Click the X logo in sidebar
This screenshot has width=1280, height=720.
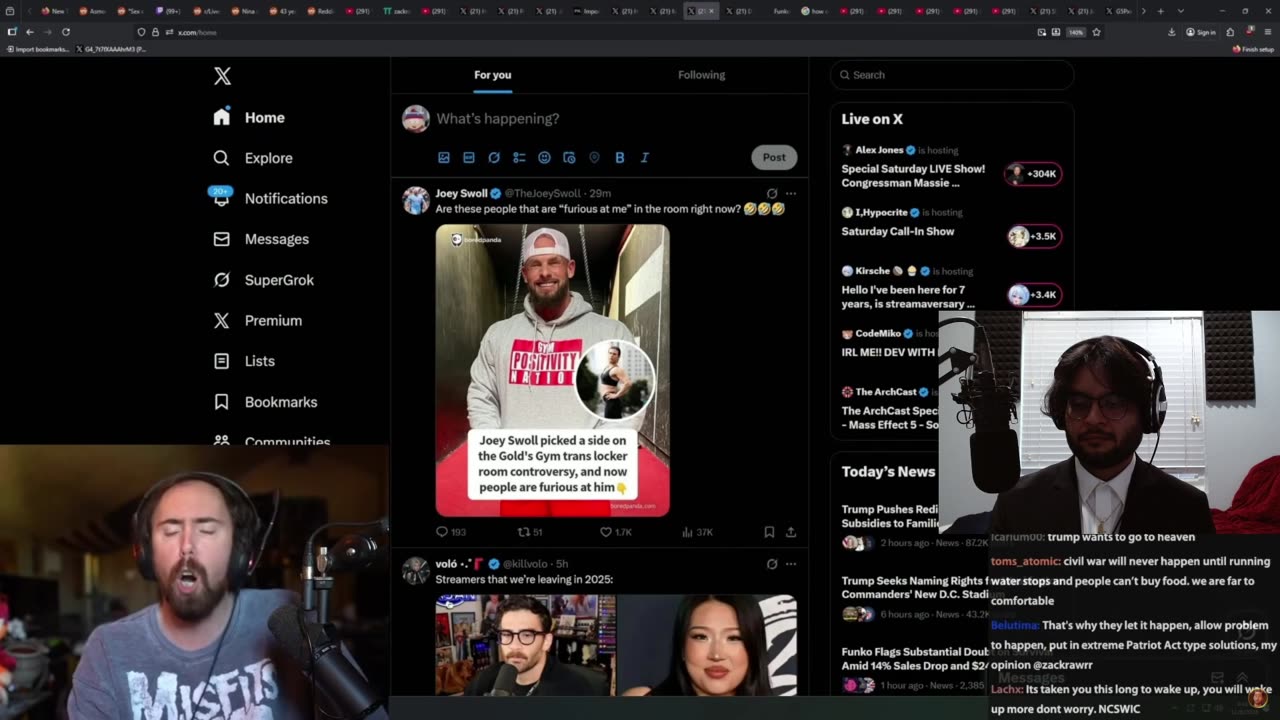tap(222, 76)
